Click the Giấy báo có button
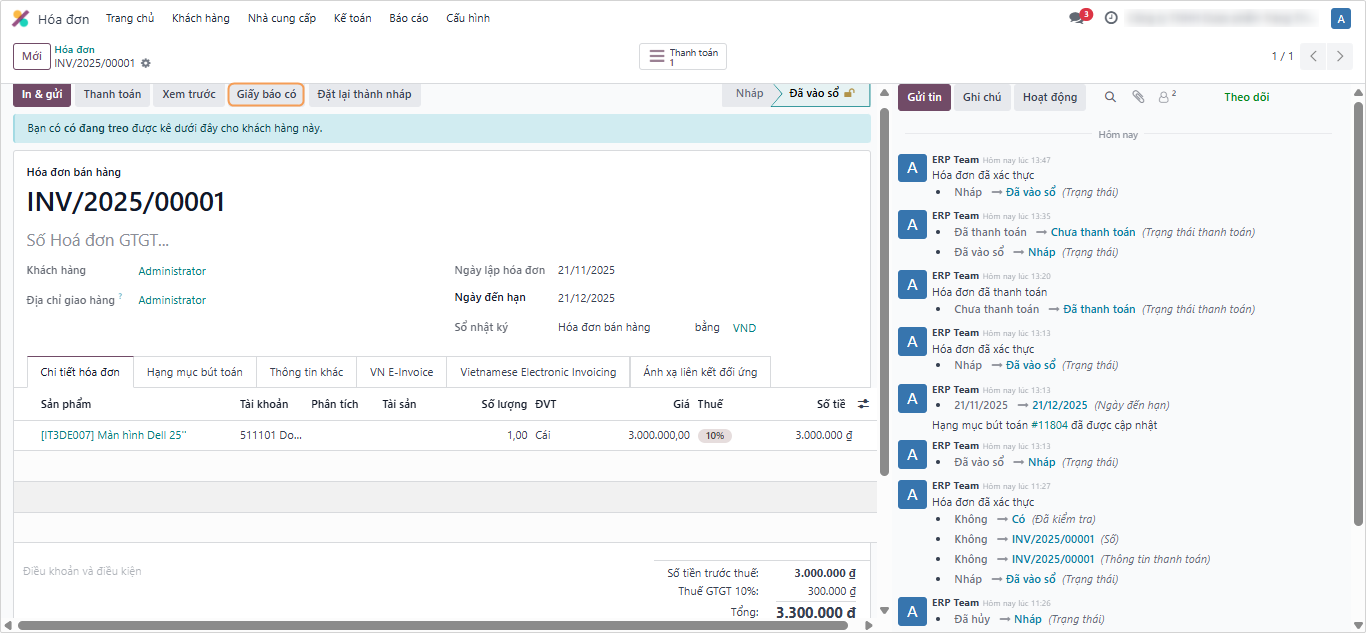Viewport: 1366px width, 633px height. coord(266,94)
